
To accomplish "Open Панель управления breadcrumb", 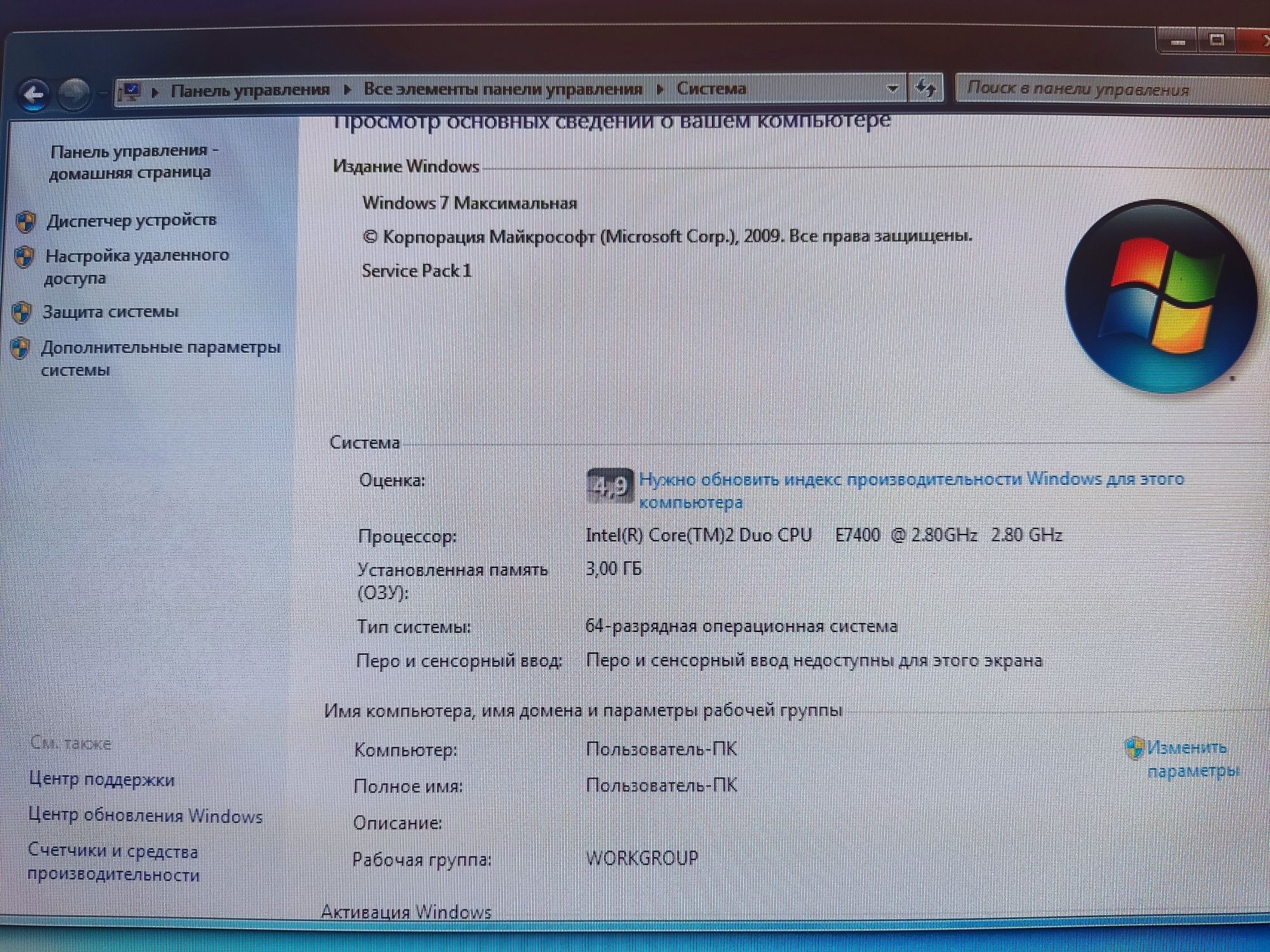I will tap(251, 90).
